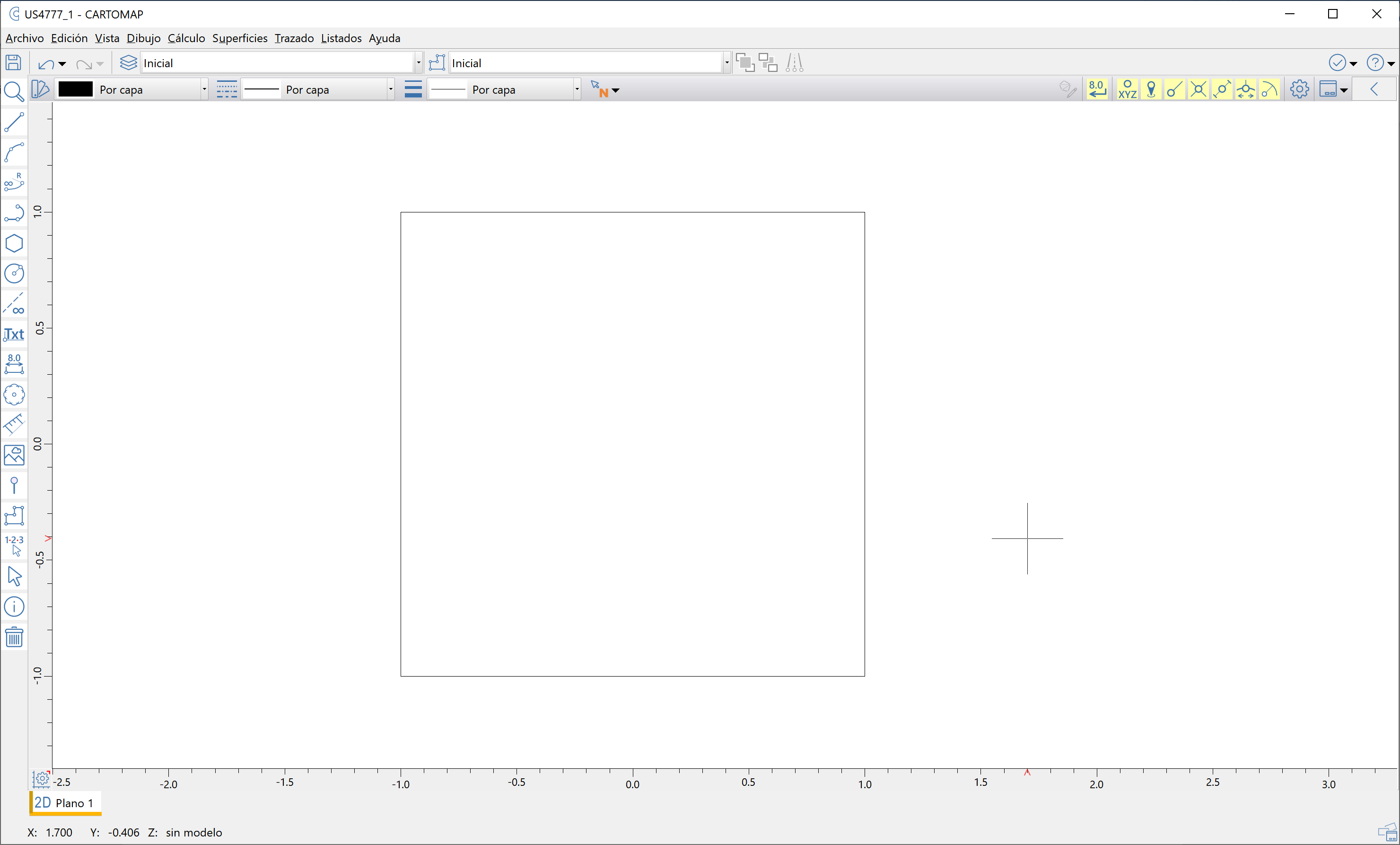Open the Vista menu
Screen dimensions: 1400x845
point(107,38)
